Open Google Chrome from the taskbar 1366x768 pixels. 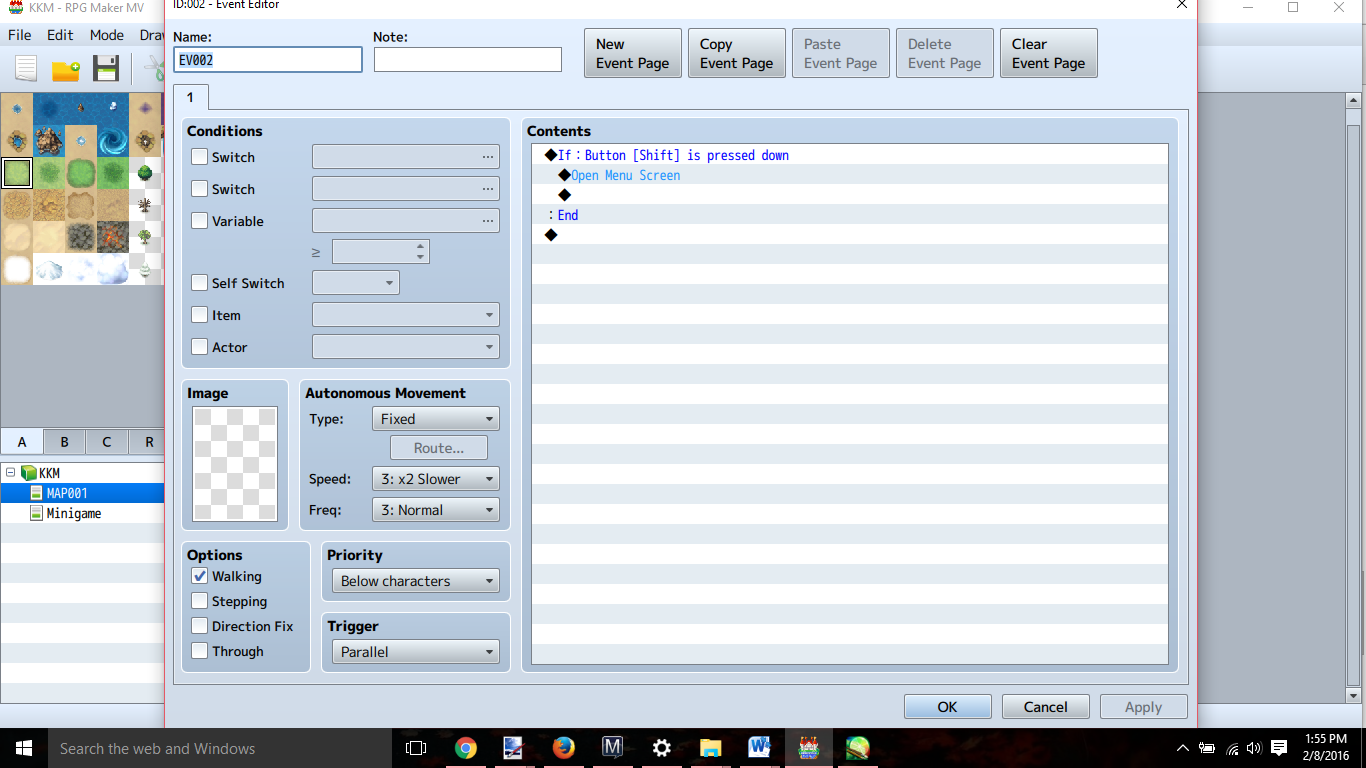click(x=465, y=748)
